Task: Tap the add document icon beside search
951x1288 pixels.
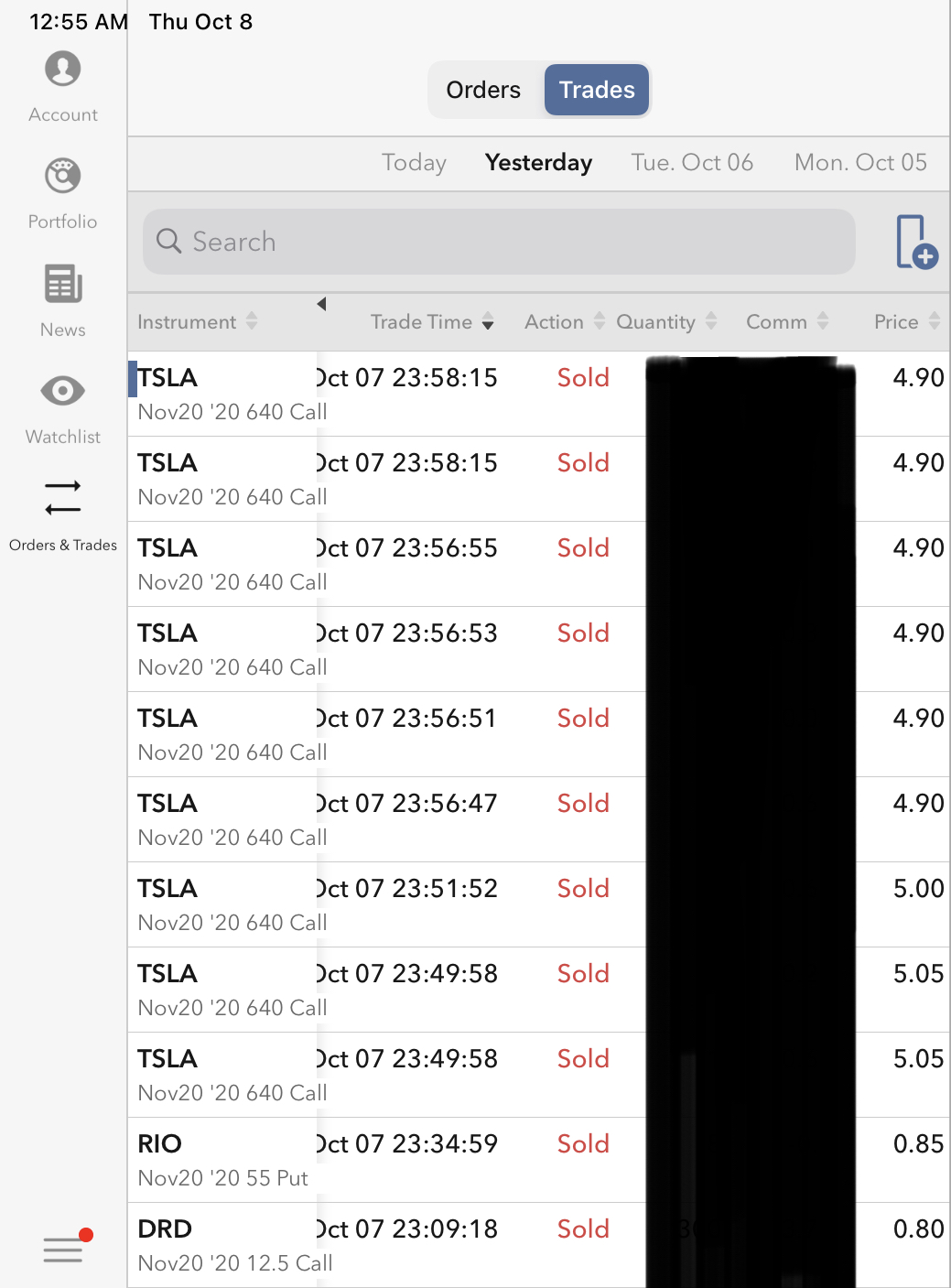Action: 915,242
